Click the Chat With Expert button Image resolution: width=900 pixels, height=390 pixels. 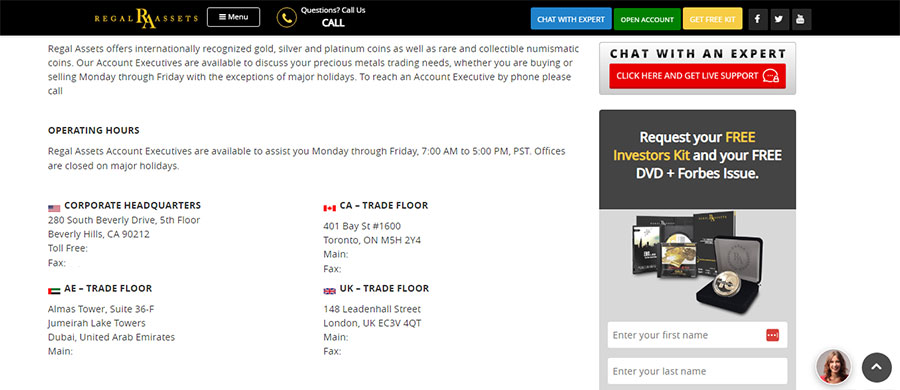(x=571, y=19)
